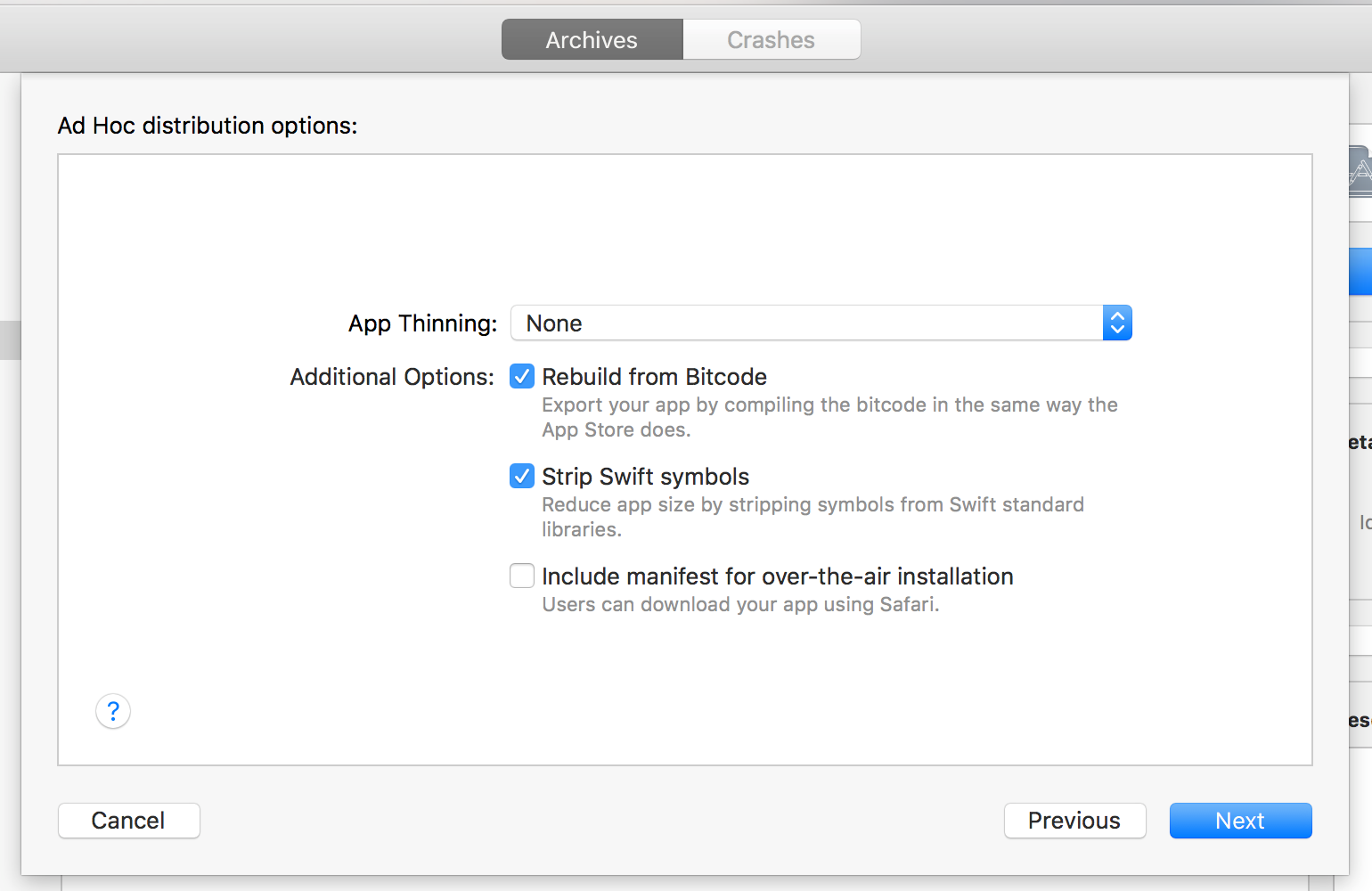The height and width of the screenshot is (891, 1372).
Task: Select the highlighted blue row on the right edge
Action: (x=1364, y=271)
